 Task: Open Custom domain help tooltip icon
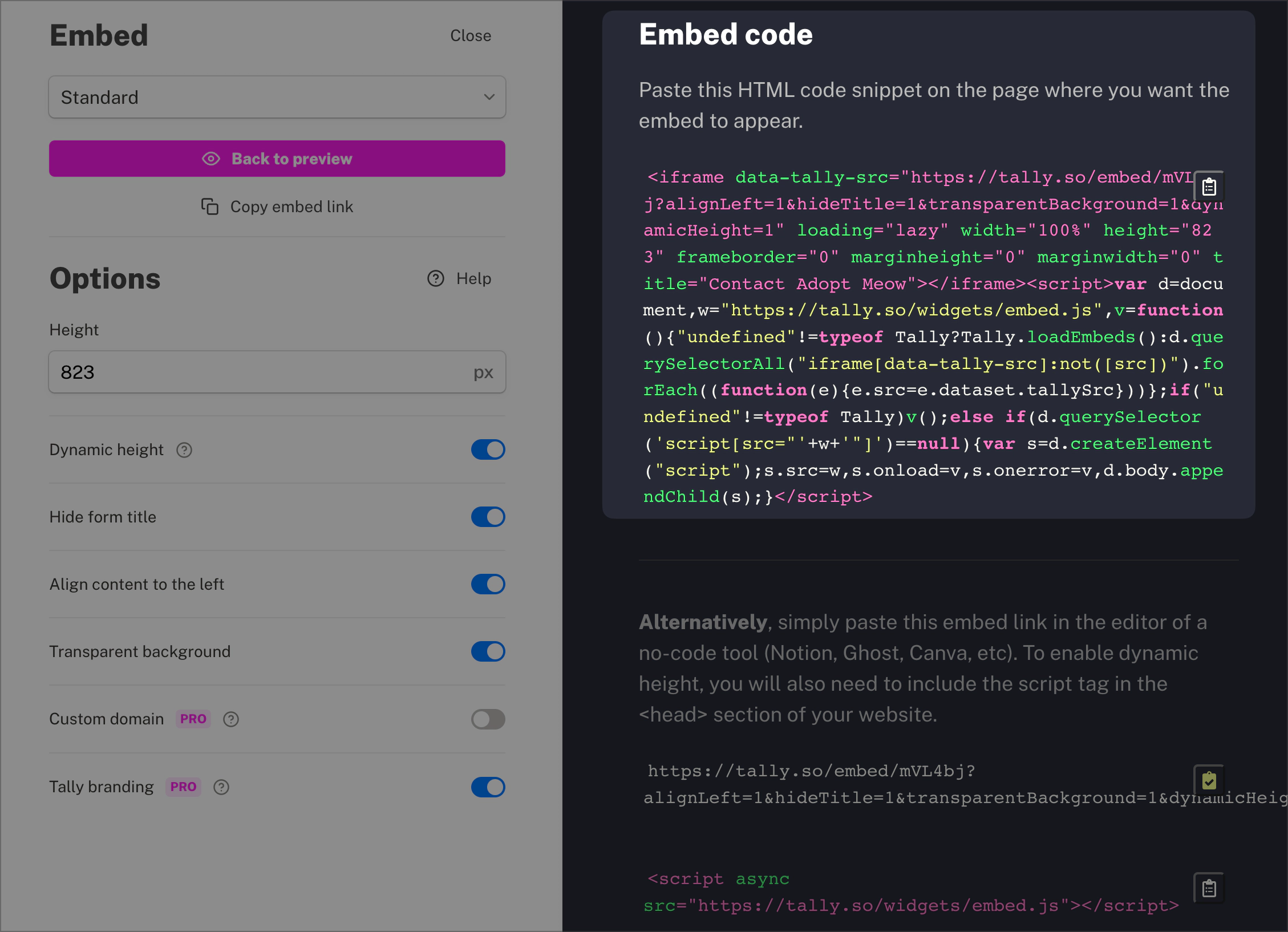click(x=231, y=719)
